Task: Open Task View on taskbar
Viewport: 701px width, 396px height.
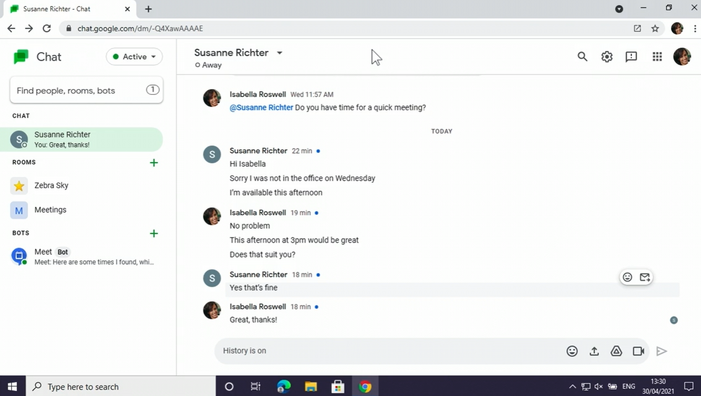Action: (x=255, y=387)
